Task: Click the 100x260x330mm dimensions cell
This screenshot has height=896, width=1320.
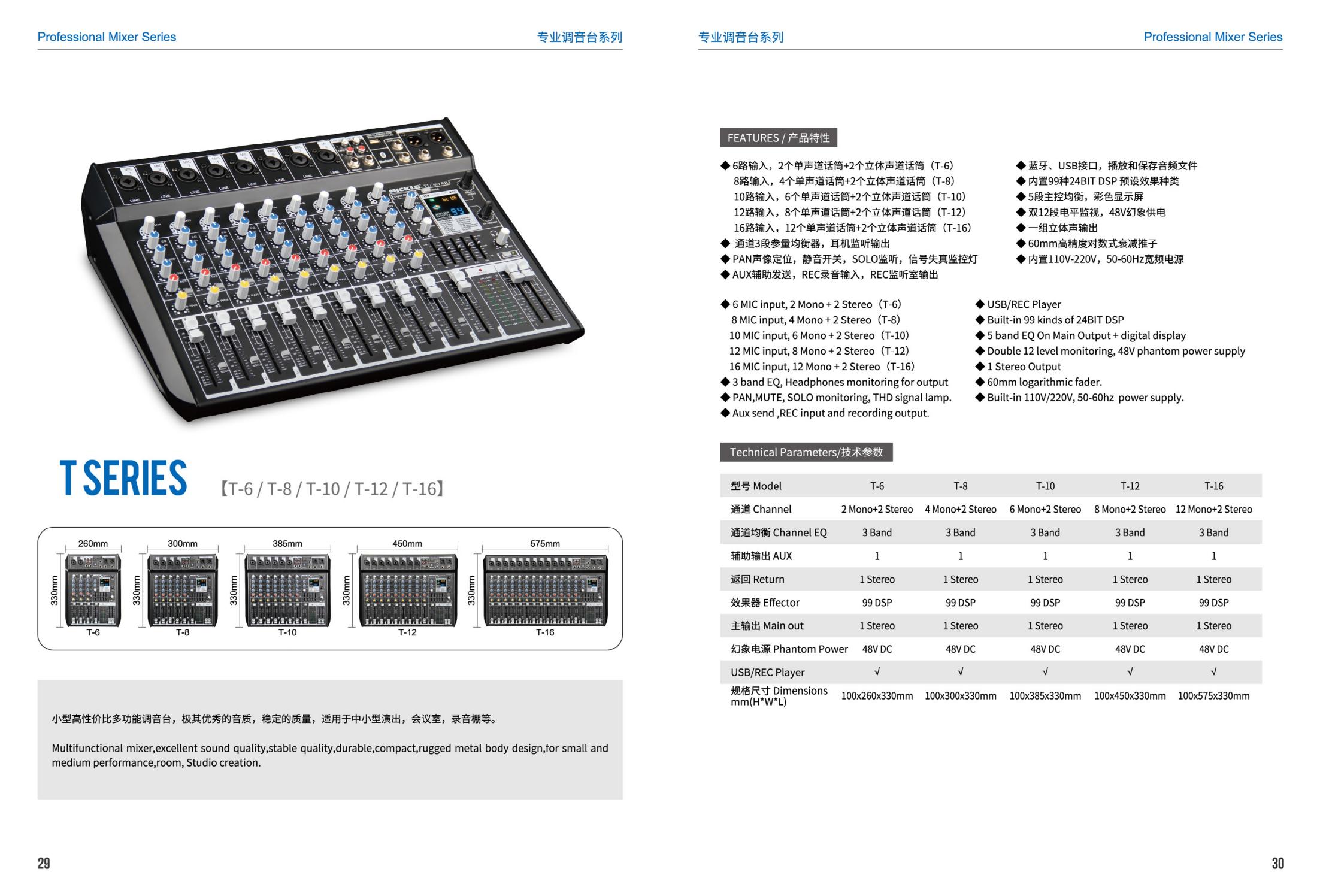Action: (x=877, y=696)
